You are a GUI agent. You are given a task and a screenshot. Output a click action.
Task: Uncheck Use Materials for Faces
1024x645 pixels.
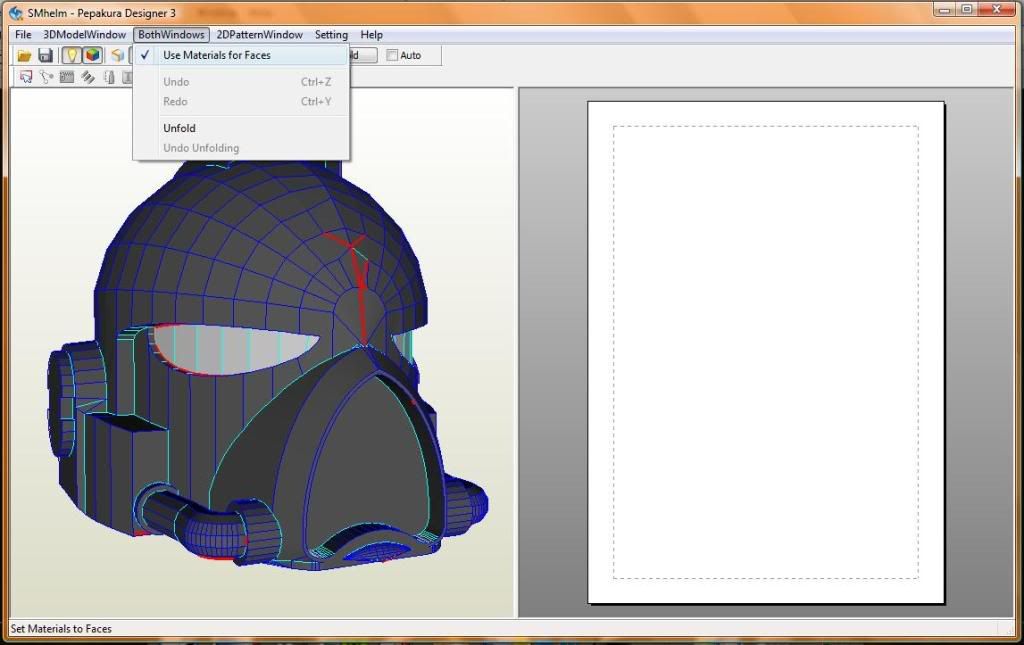(x=216, y=55)
